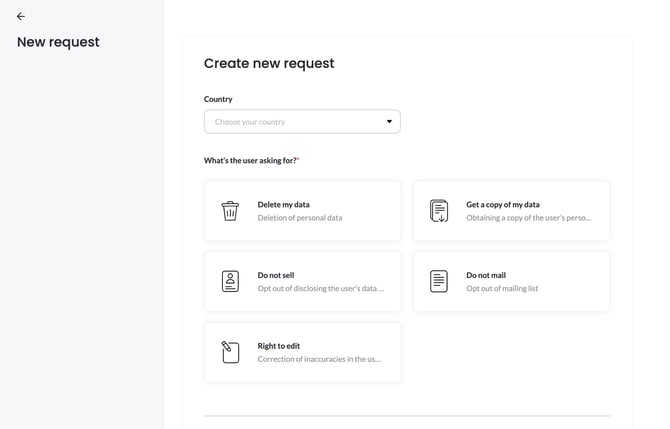Click the Do not mail document icon
The height and width of the screenshot is (429, 670).
click(x=439, y=281)
